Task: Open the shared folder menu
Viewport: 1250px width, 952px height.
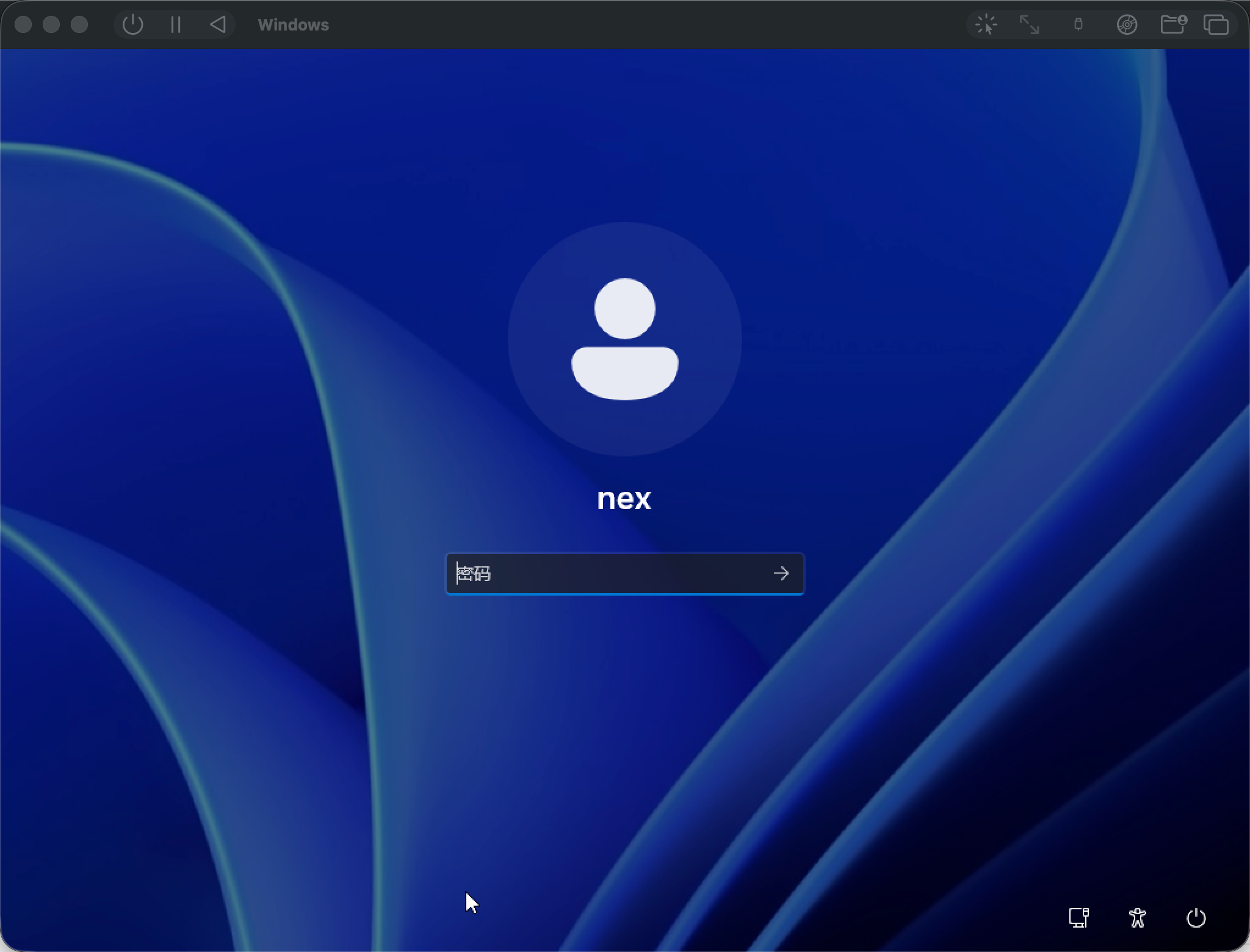Action: (1172, 25)
